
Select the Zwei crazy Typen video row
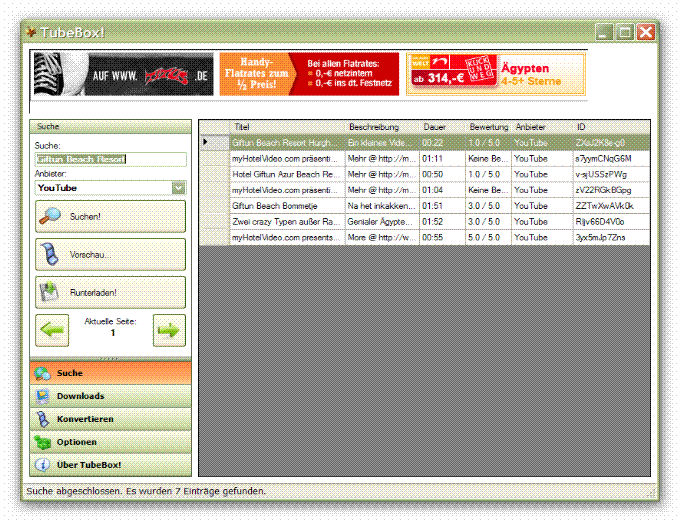tap(285, 221)
